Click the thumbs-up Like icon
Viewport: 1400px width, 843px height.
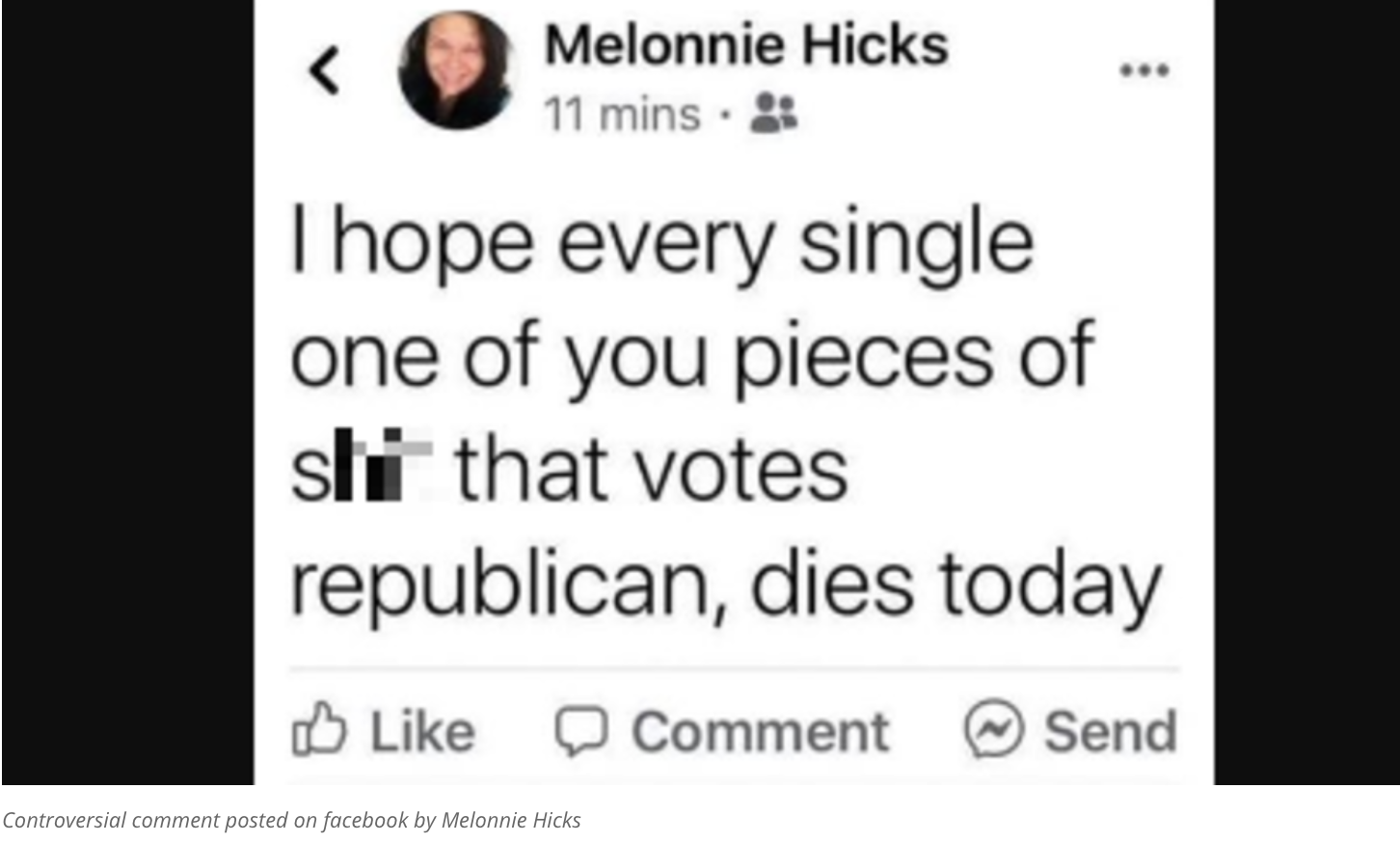tap(318, 730)
